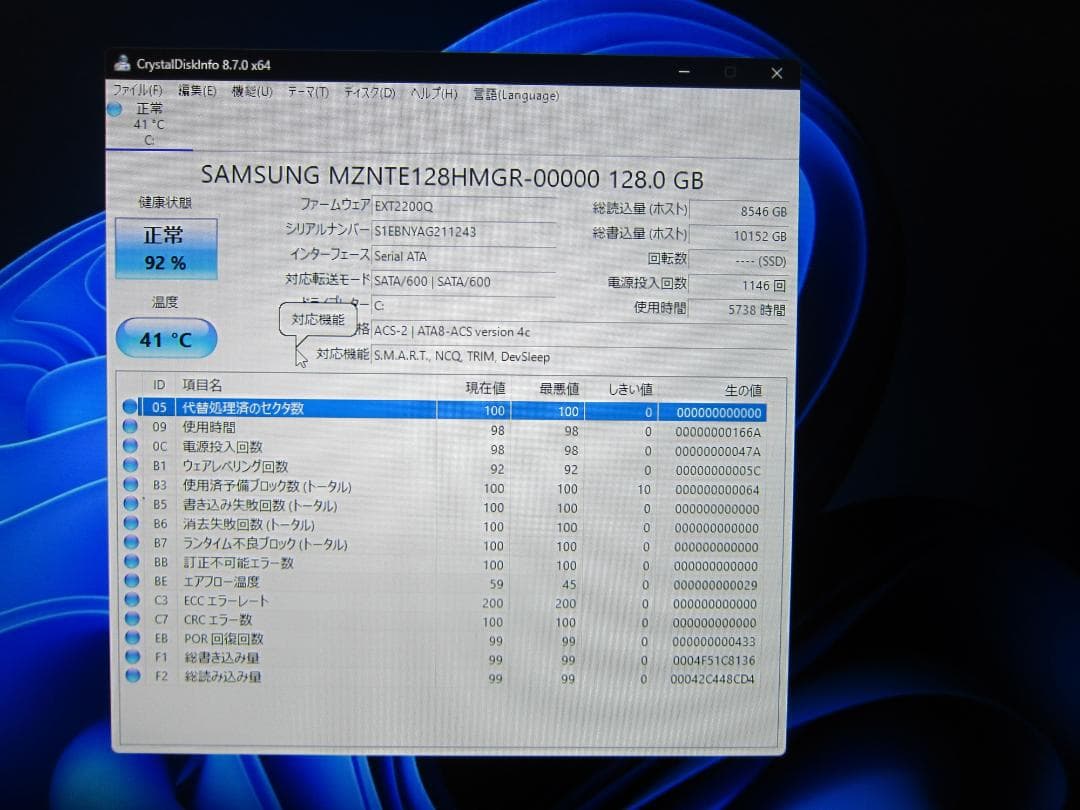The height and width of the screenshot is (810, 1080).
Task: Click status icon for エアフロー温度 row
Action: (132, 581)
